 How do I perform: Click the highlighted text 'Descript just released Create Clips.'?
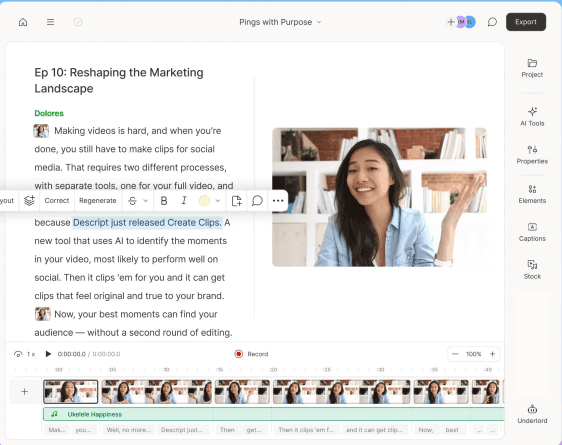(147, 222)
